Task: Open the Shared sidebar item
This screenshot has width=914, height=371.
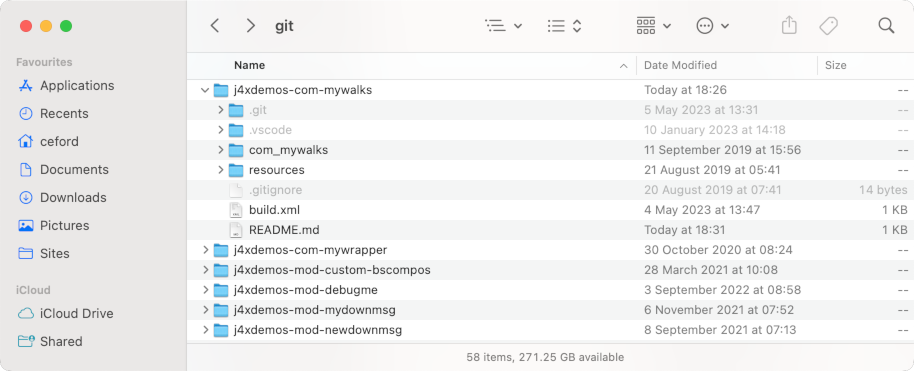Action: click(x=61, y=342)
